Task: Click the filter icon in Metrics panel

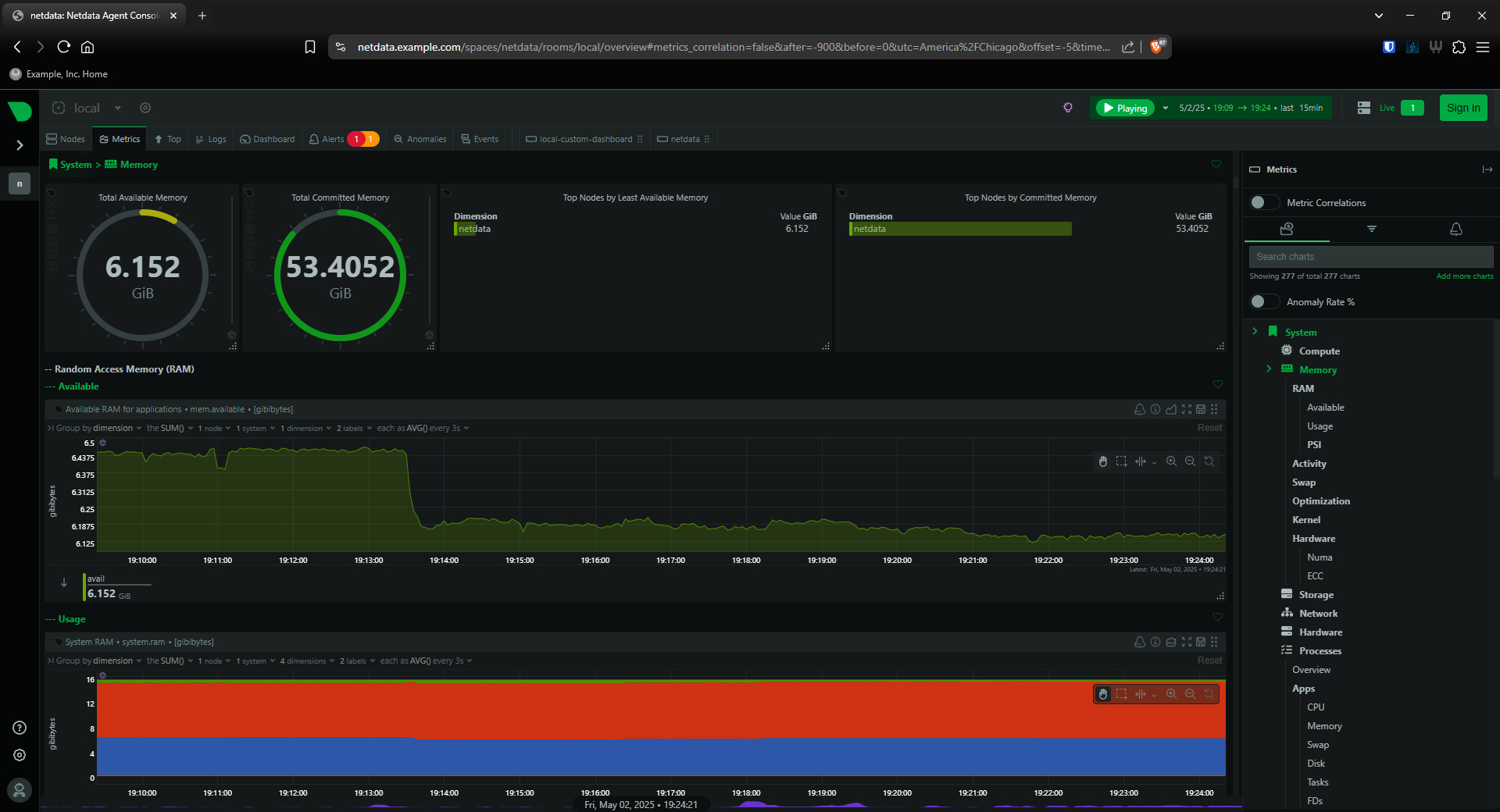Action: (x=1371, y=229)
